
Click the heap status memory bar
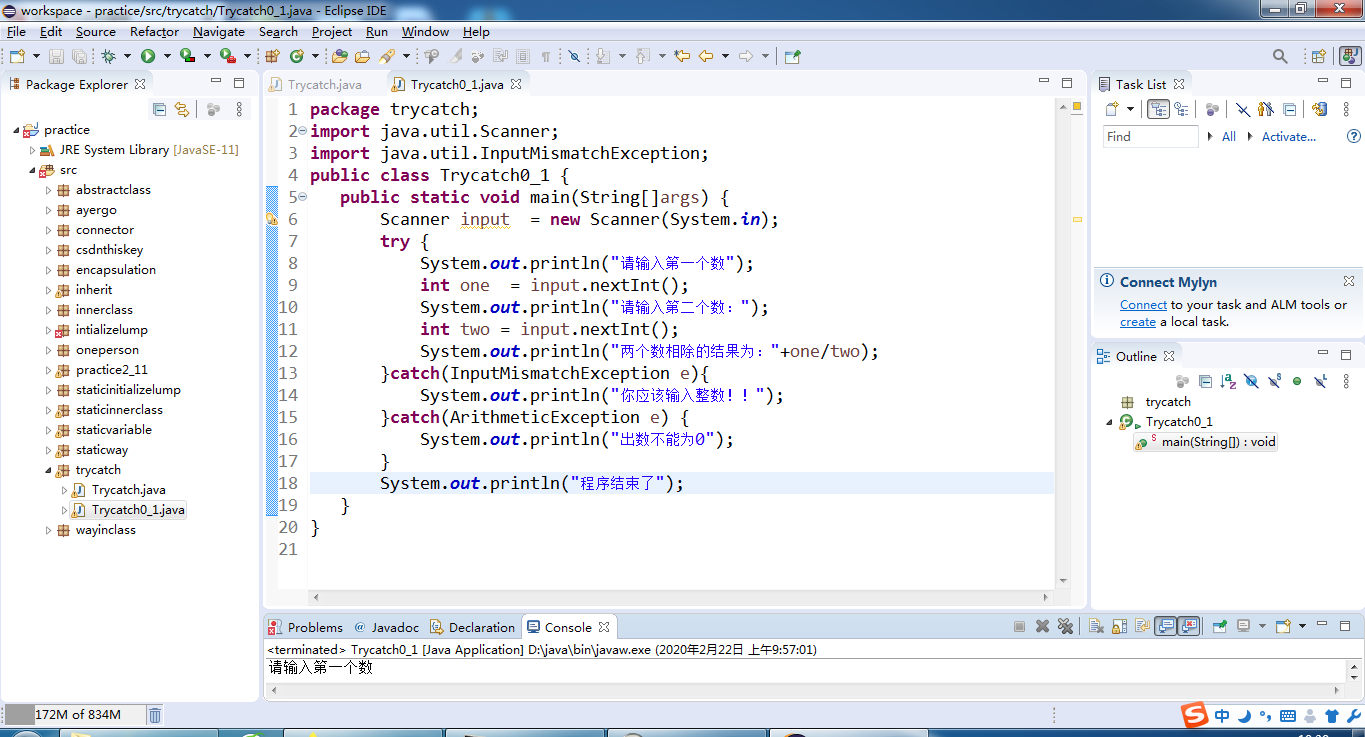pyautogui.click(x=74, y=714)
